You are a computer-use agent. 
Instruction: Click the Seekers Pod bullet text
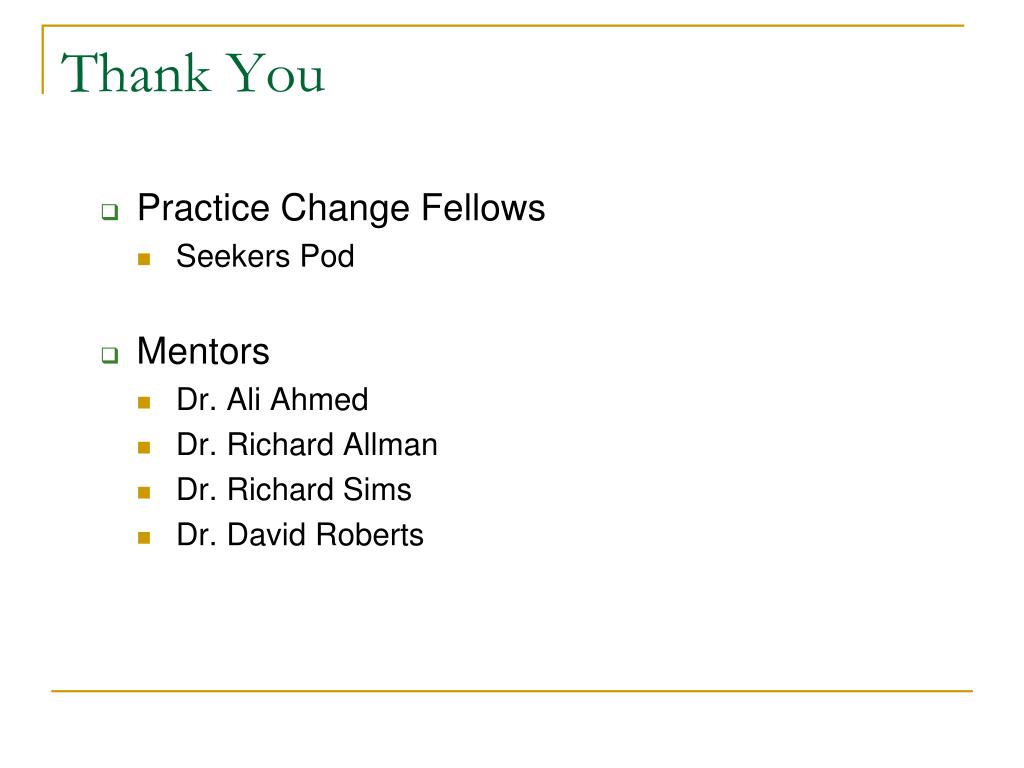click(265, 256)
